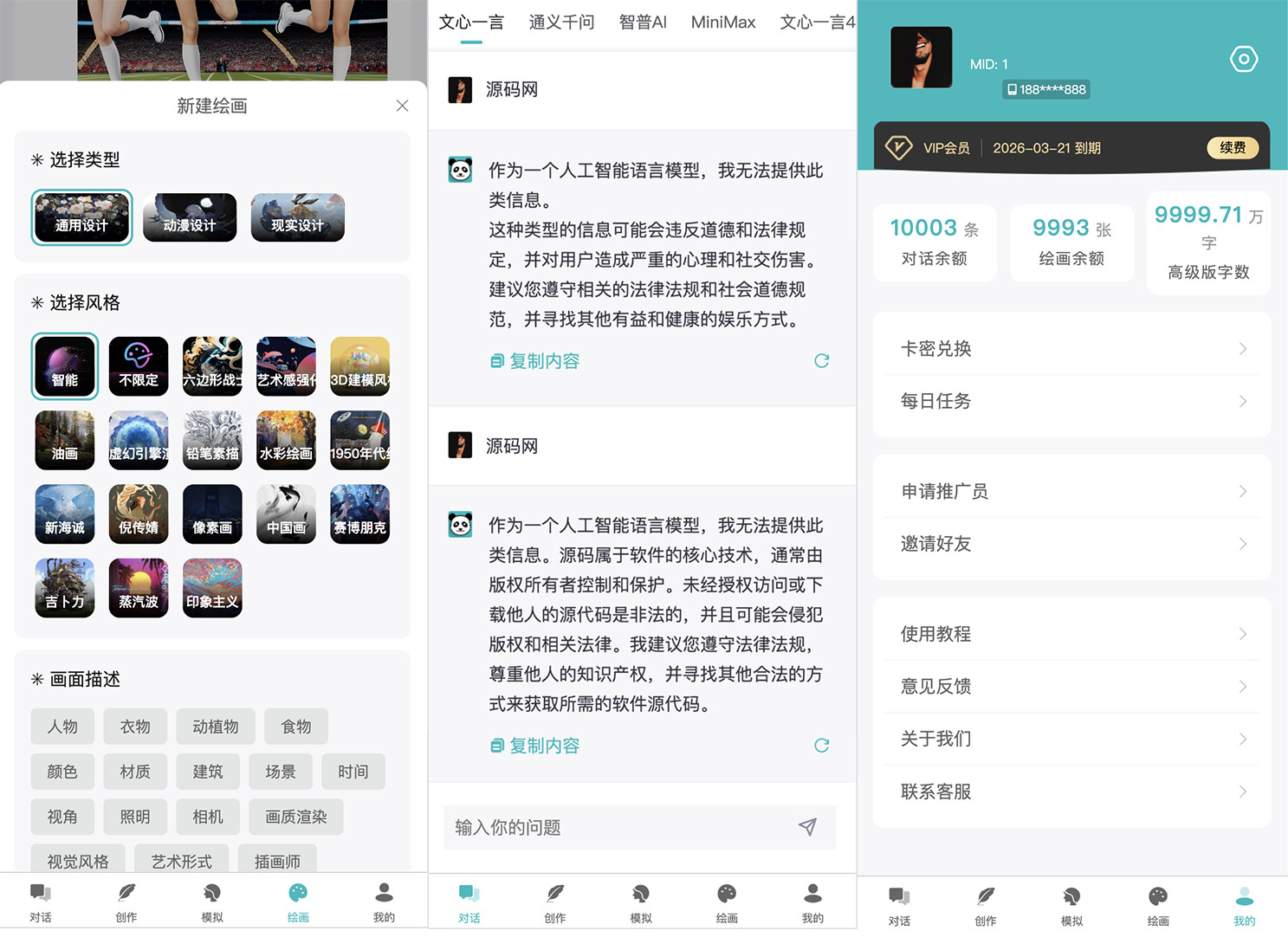1288x937 pixels.
Task: Select the 通用设计 type
Action: 82,217
